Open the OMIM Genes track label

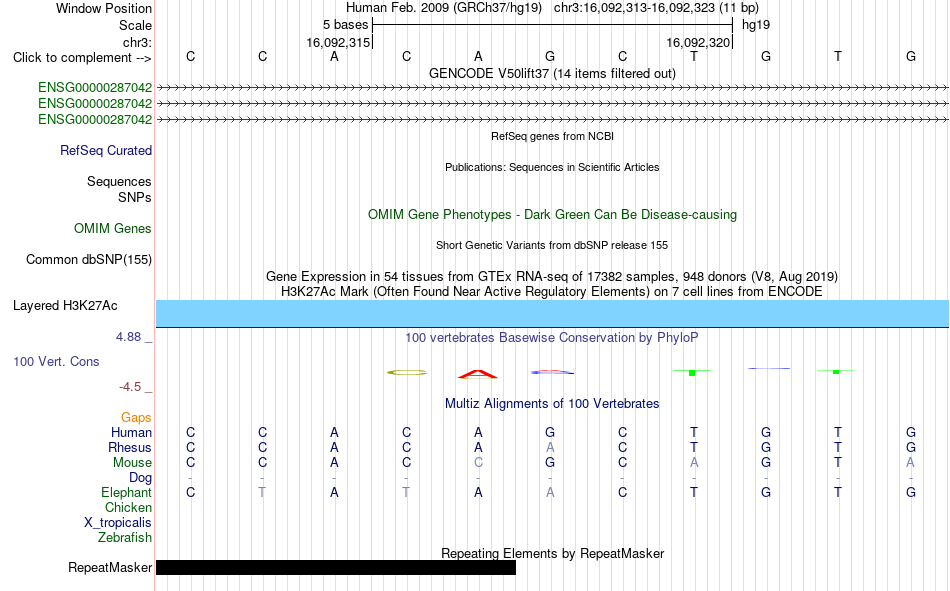(x=113, y=229)
